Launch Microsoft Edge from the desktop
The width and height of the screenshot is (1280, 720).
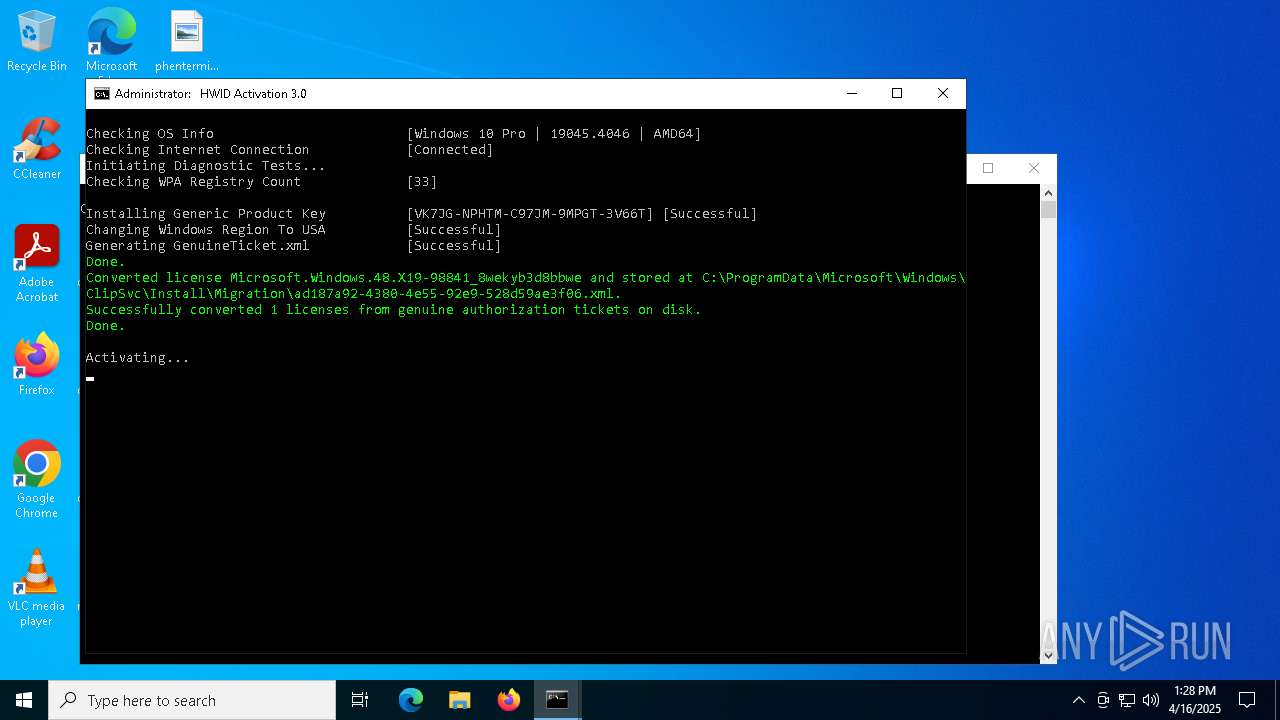[111, 41]
